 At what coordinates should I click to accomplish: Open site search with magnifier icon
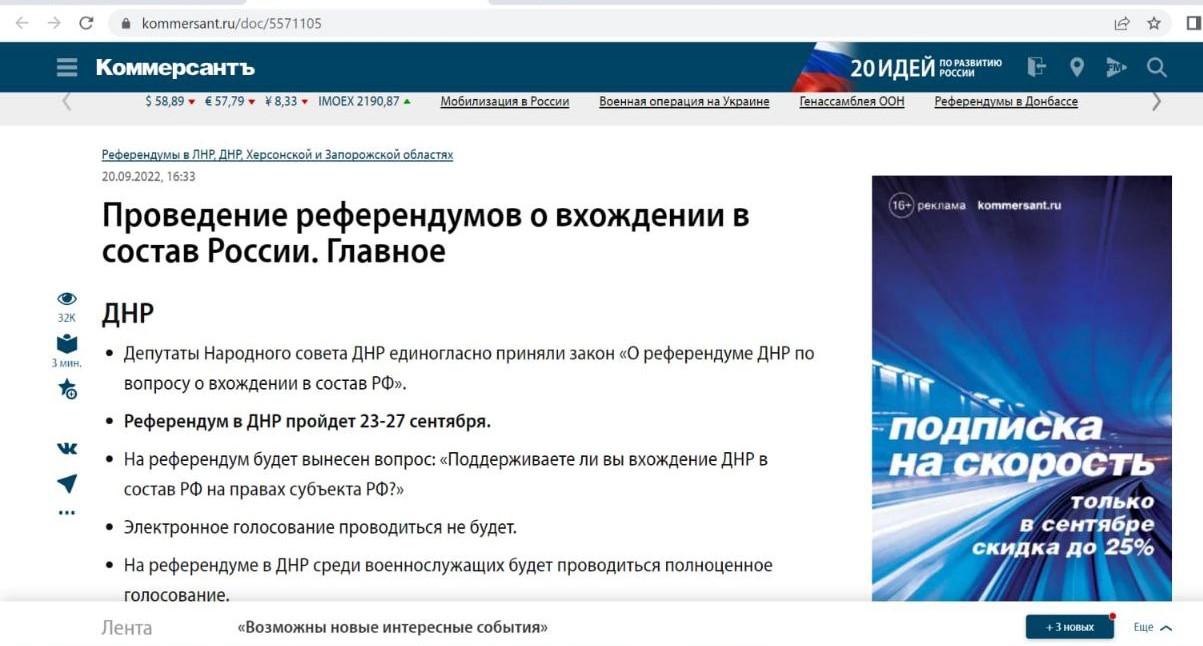click(x=1157, y=67)
